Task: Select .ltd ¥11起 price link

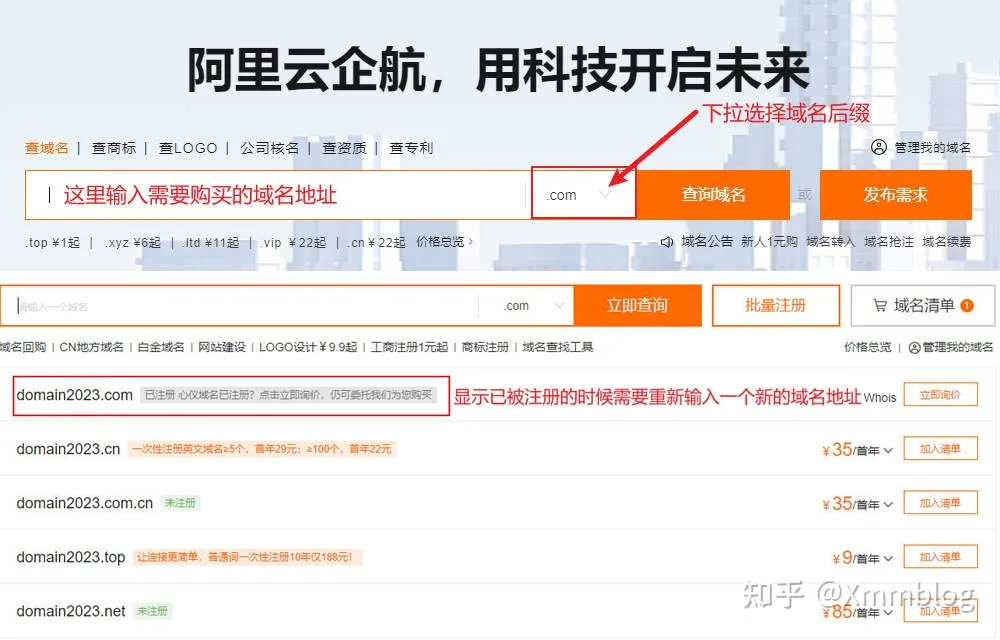Action: tap(210, 242)
